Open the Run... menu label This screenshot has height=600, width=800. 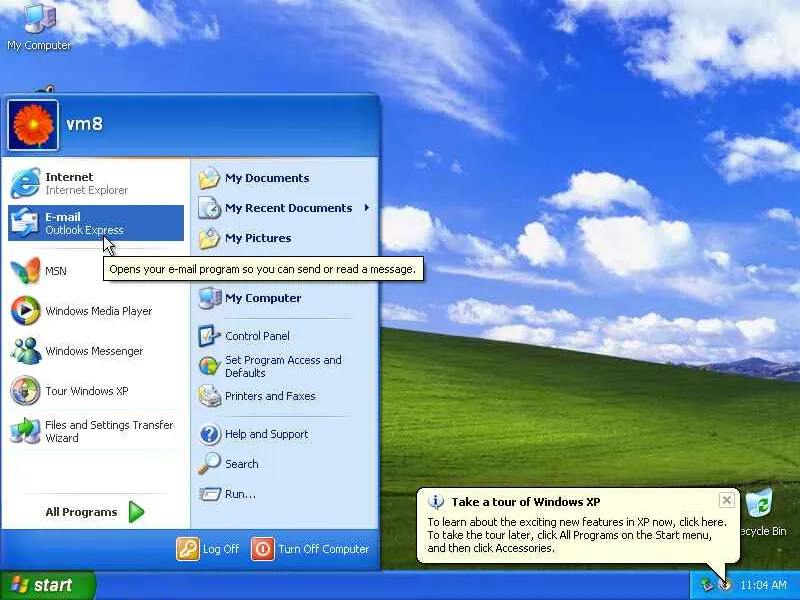pyautogui.click(x=240, y=494)
